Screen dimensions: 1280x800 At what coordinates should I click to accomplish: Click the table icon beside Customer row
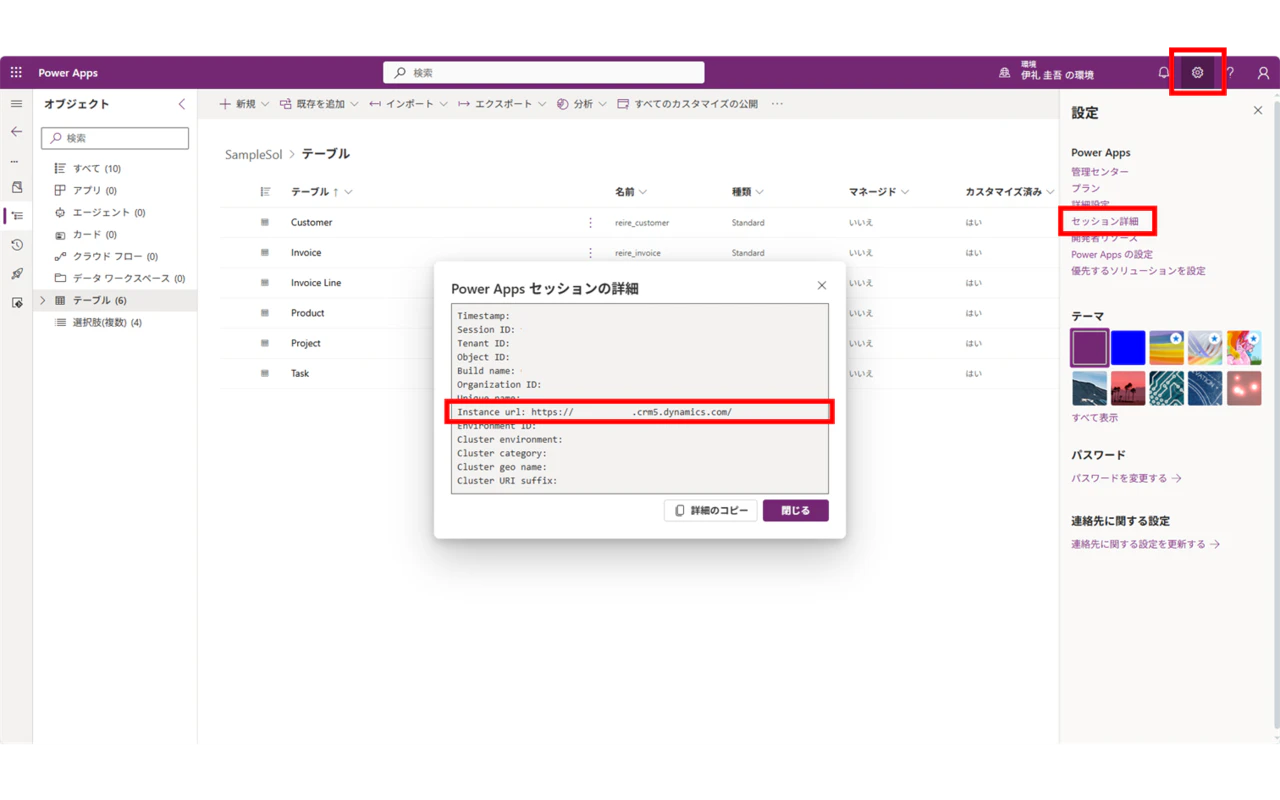[265, 223]
